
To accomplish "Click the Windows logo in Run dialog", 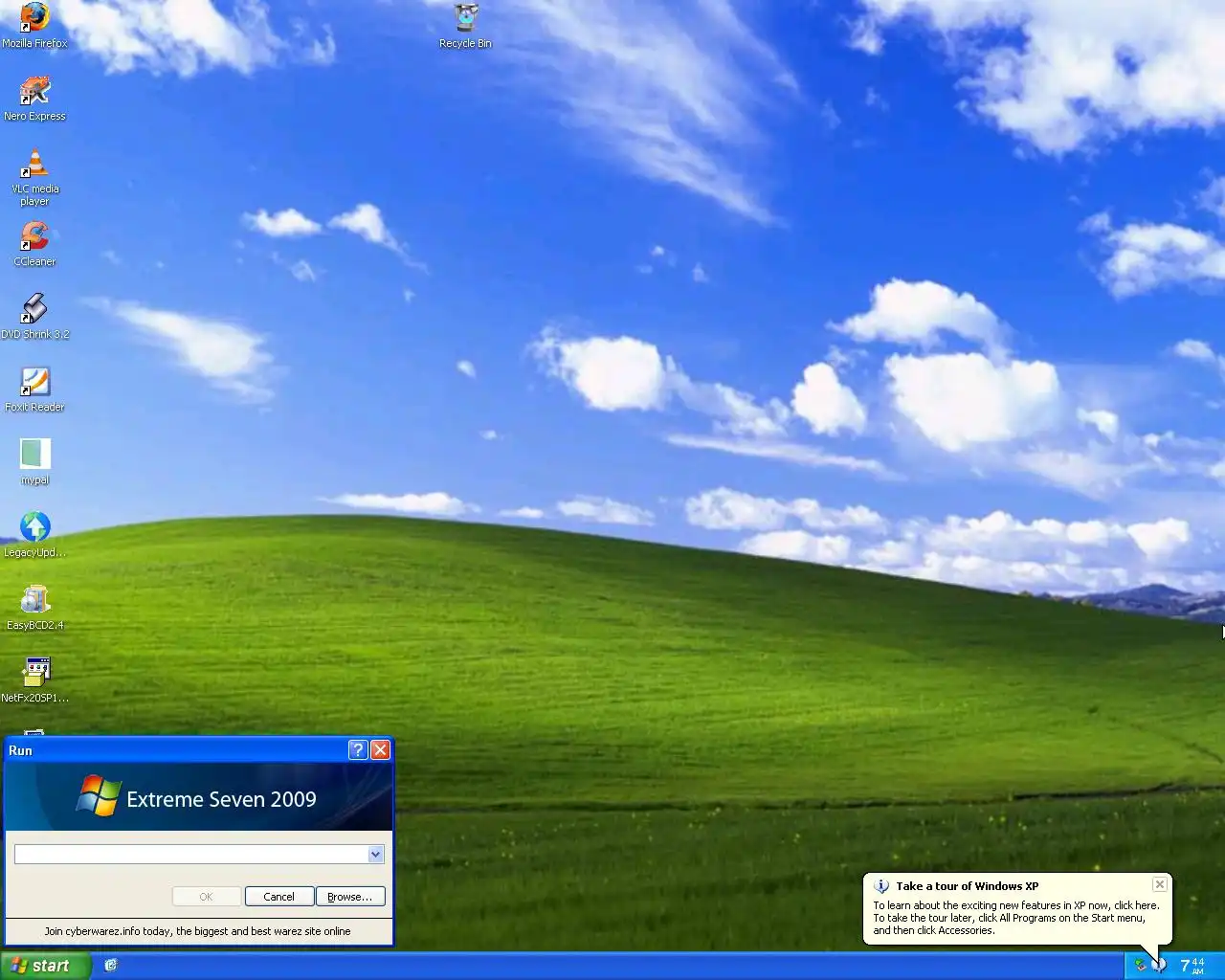I will pos(99,796).
